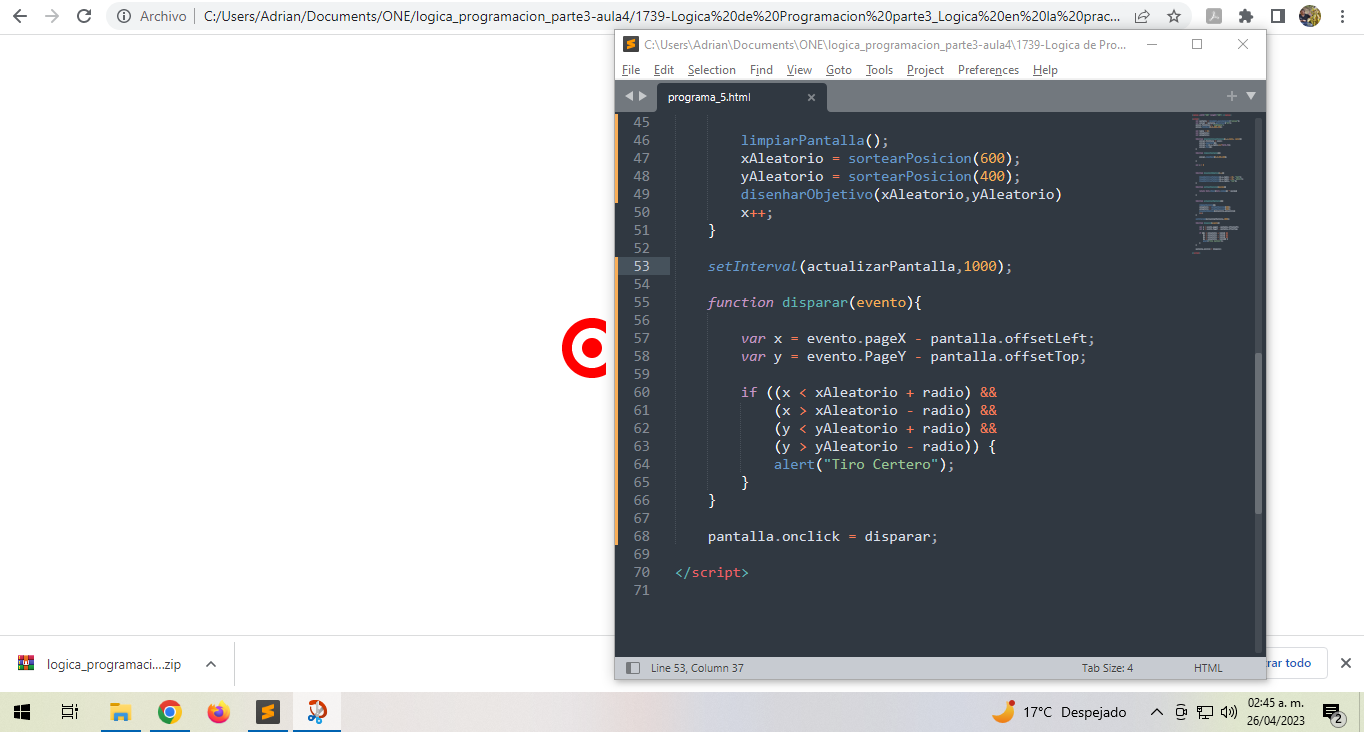
Task: Open Sublime Text Find menu
Action: [x=761, y=70]
